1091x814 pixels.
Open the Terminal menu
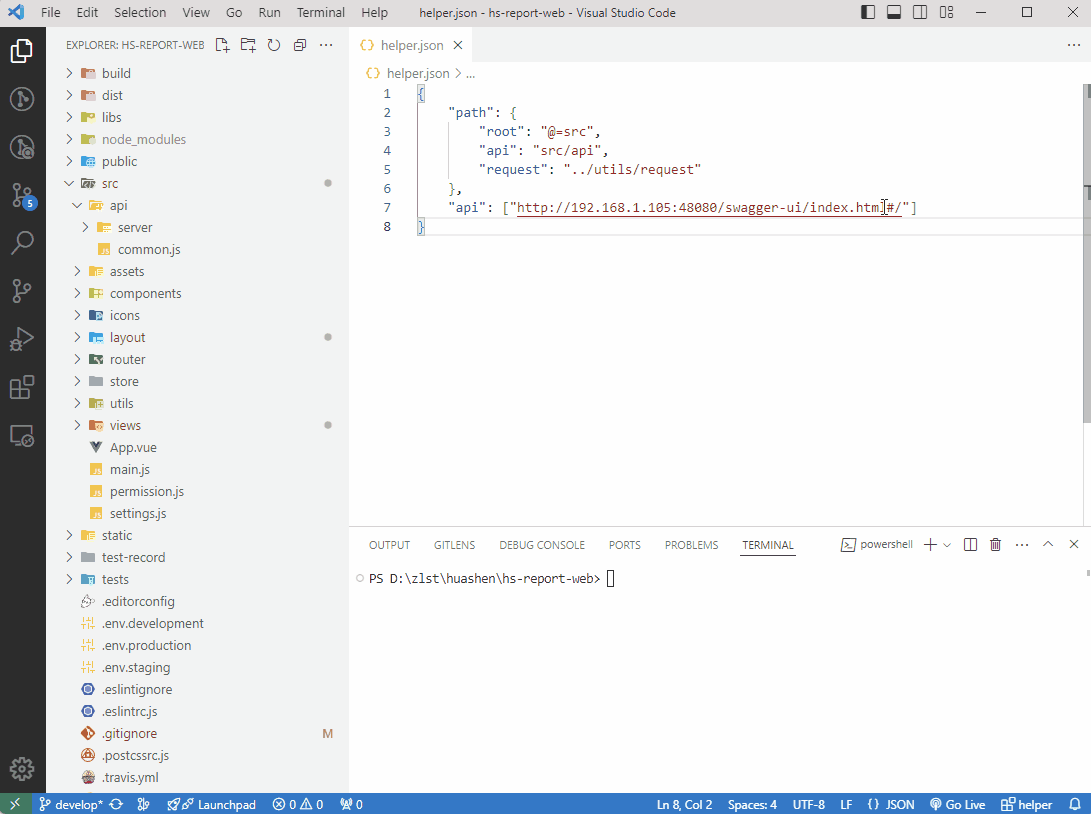(x=321, y=13)
